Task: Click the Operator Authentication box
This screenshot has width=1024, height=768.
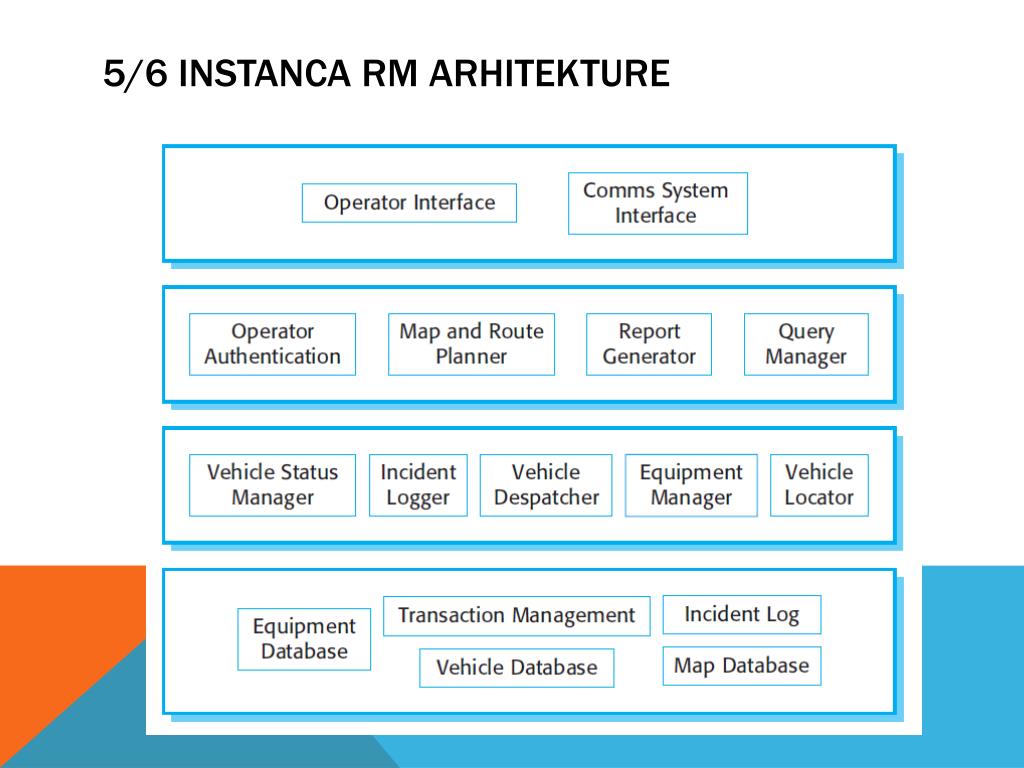Action: tap(272, 344)
